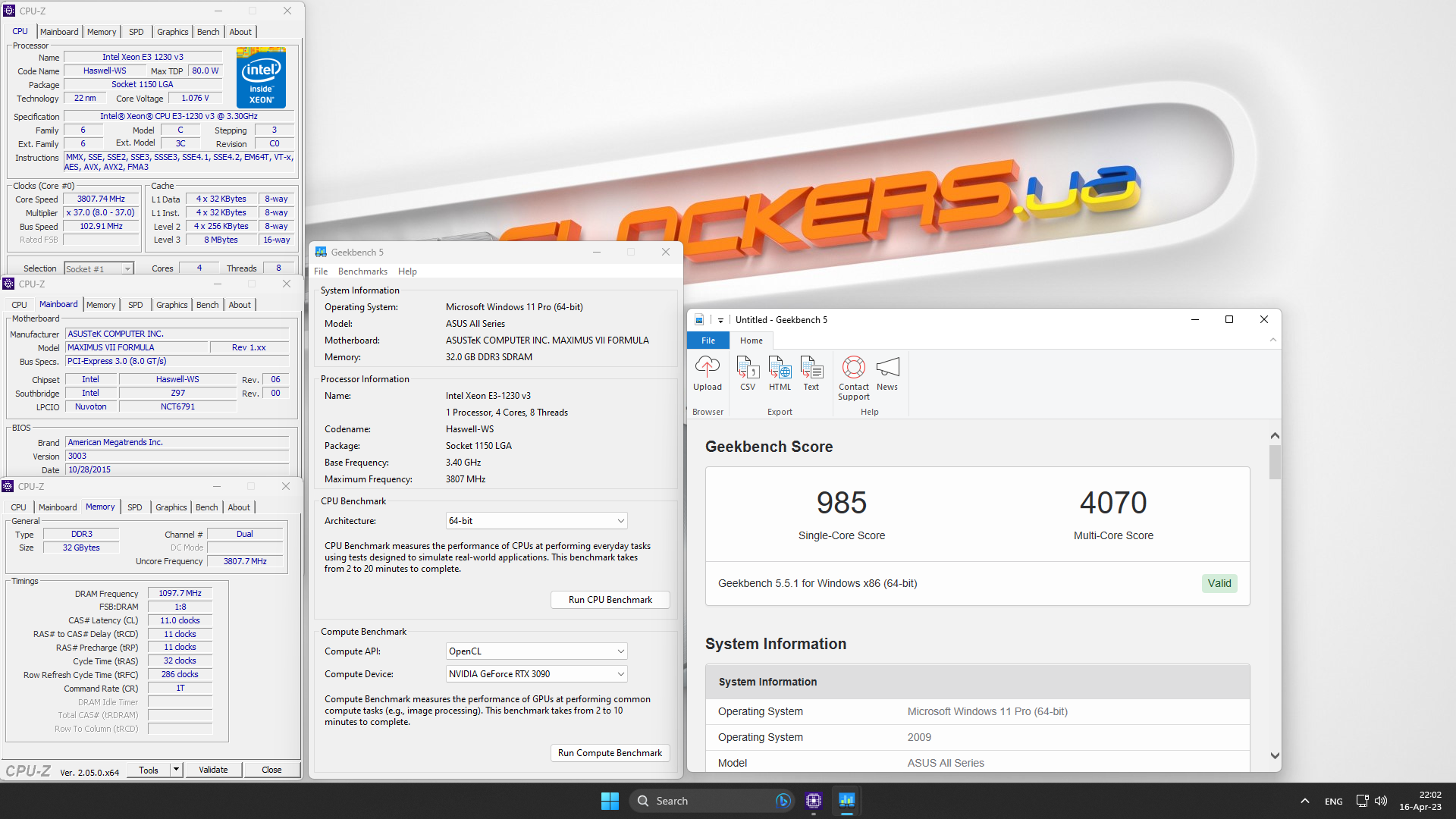Click the Memory Size value 32 GBytes
Viewport: 1456px width, 819px height.
[x=81, y=548]
